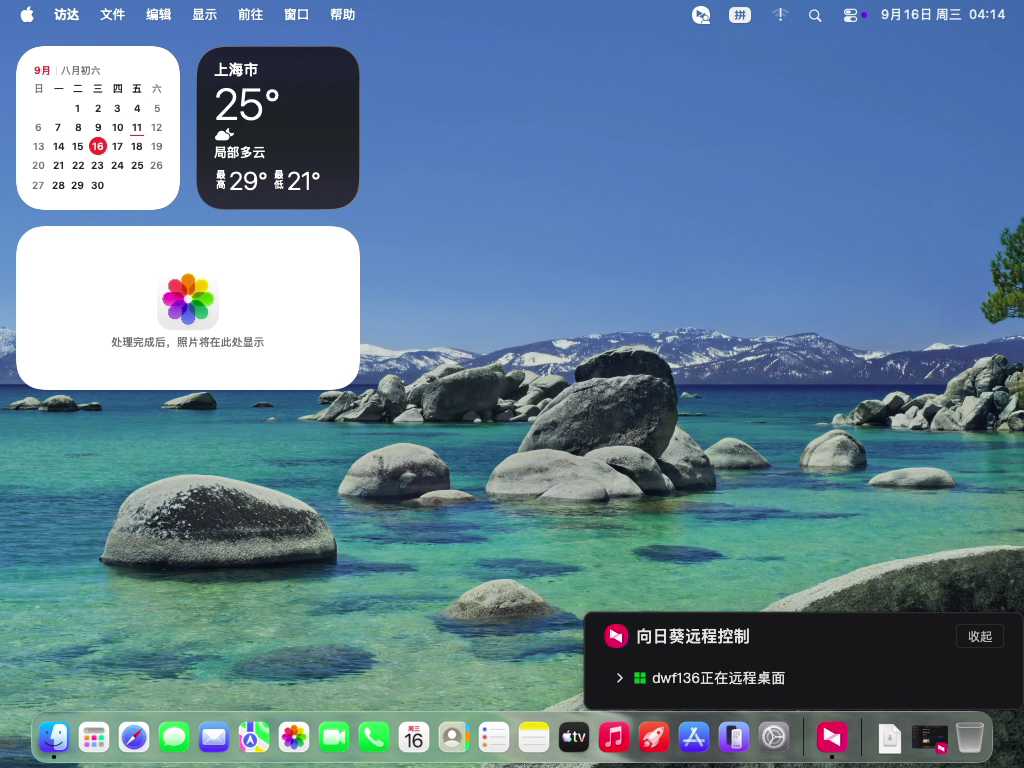Open System Settings from the Dock

(775, 737)
